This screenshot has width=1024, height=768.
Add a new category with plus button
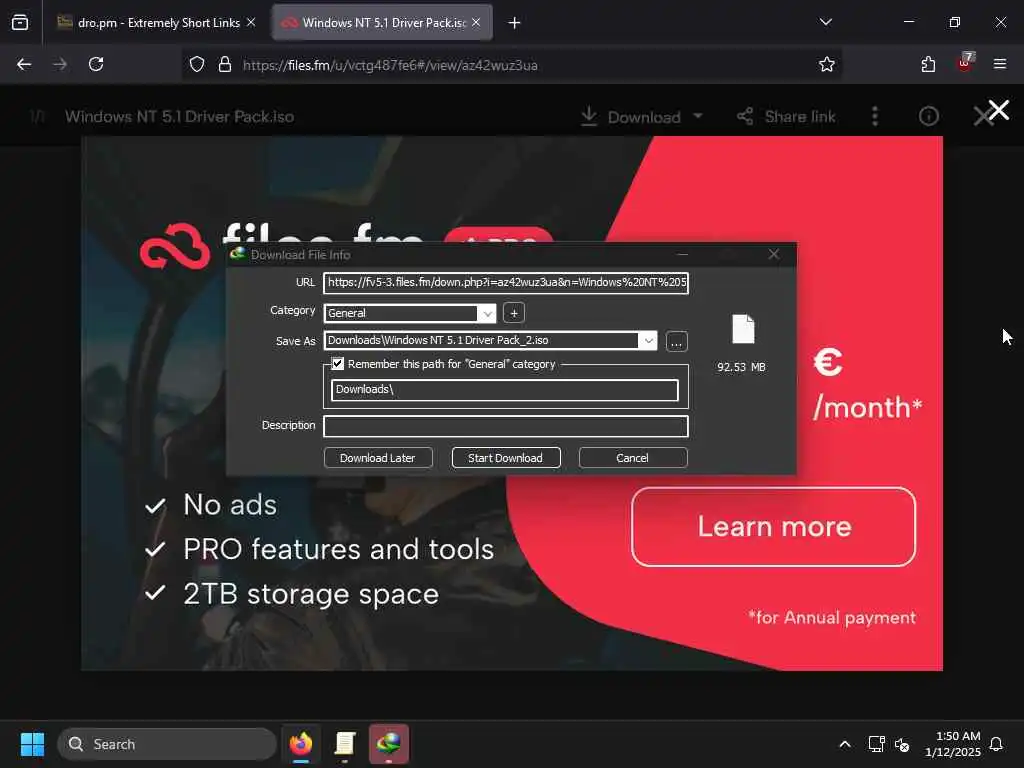(514, 313)
